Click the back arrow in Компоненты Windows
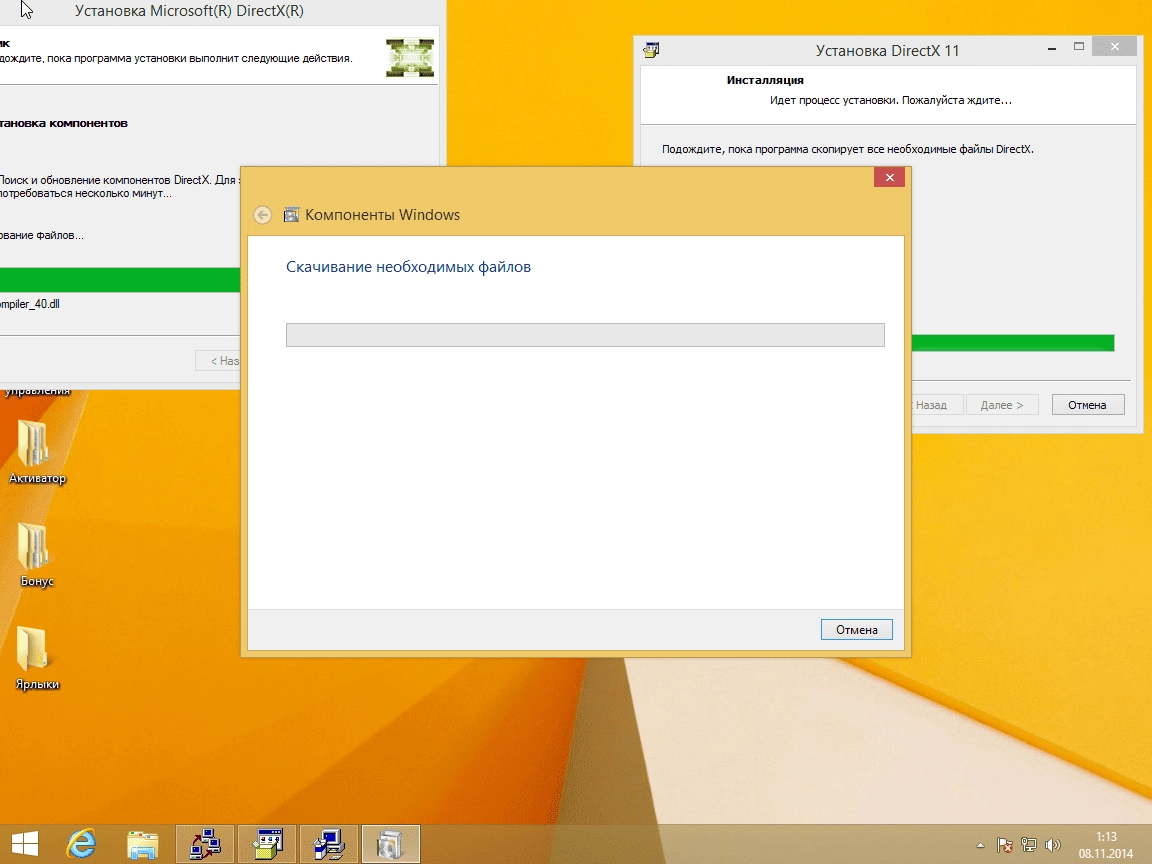Viewport: 1152px width, 864px height. tap(262, 215)
